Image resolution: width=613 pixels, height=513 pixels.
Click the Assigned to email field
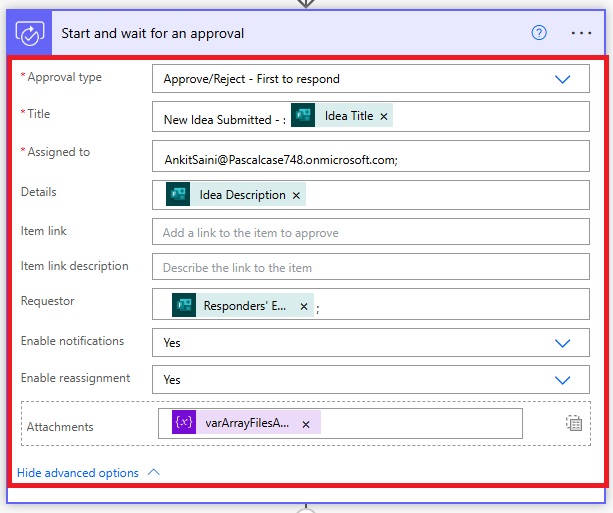(x=371, y=158)
